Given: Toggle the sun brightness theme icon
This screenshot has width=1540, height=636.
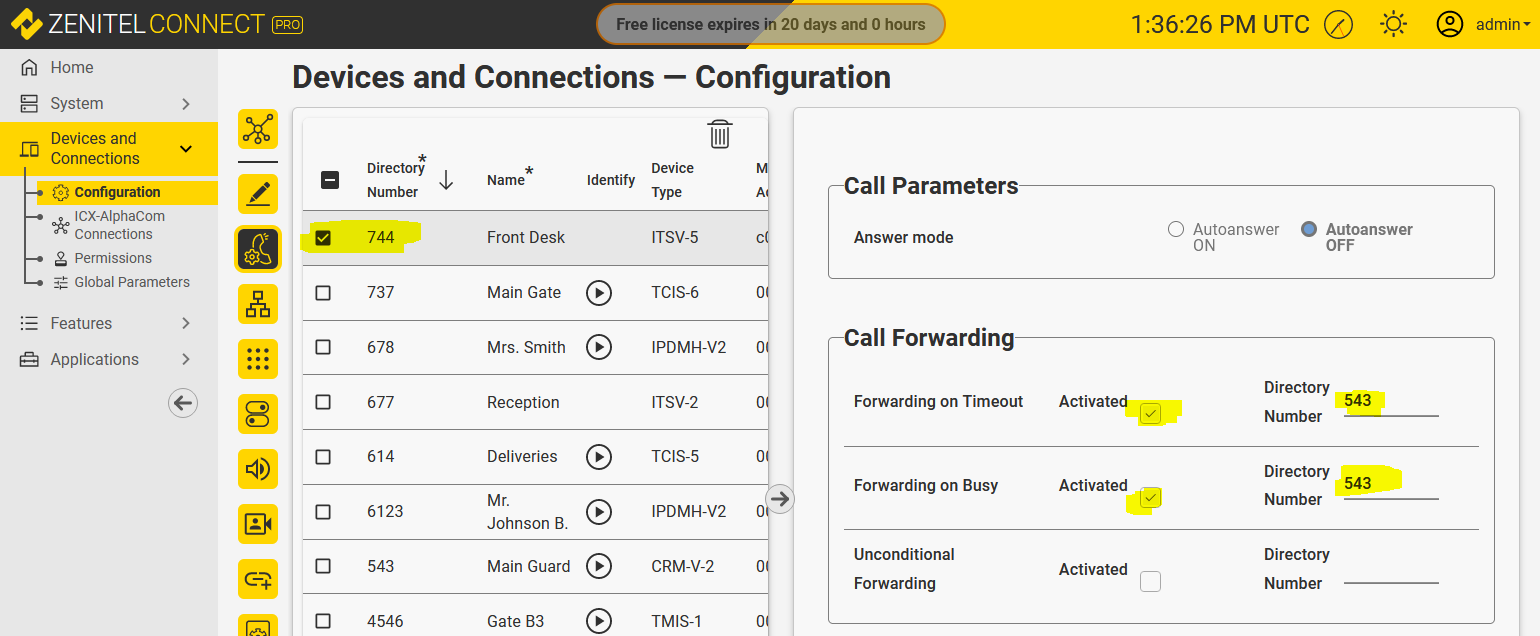Looking at the screenshot, I should point(1393,24).
